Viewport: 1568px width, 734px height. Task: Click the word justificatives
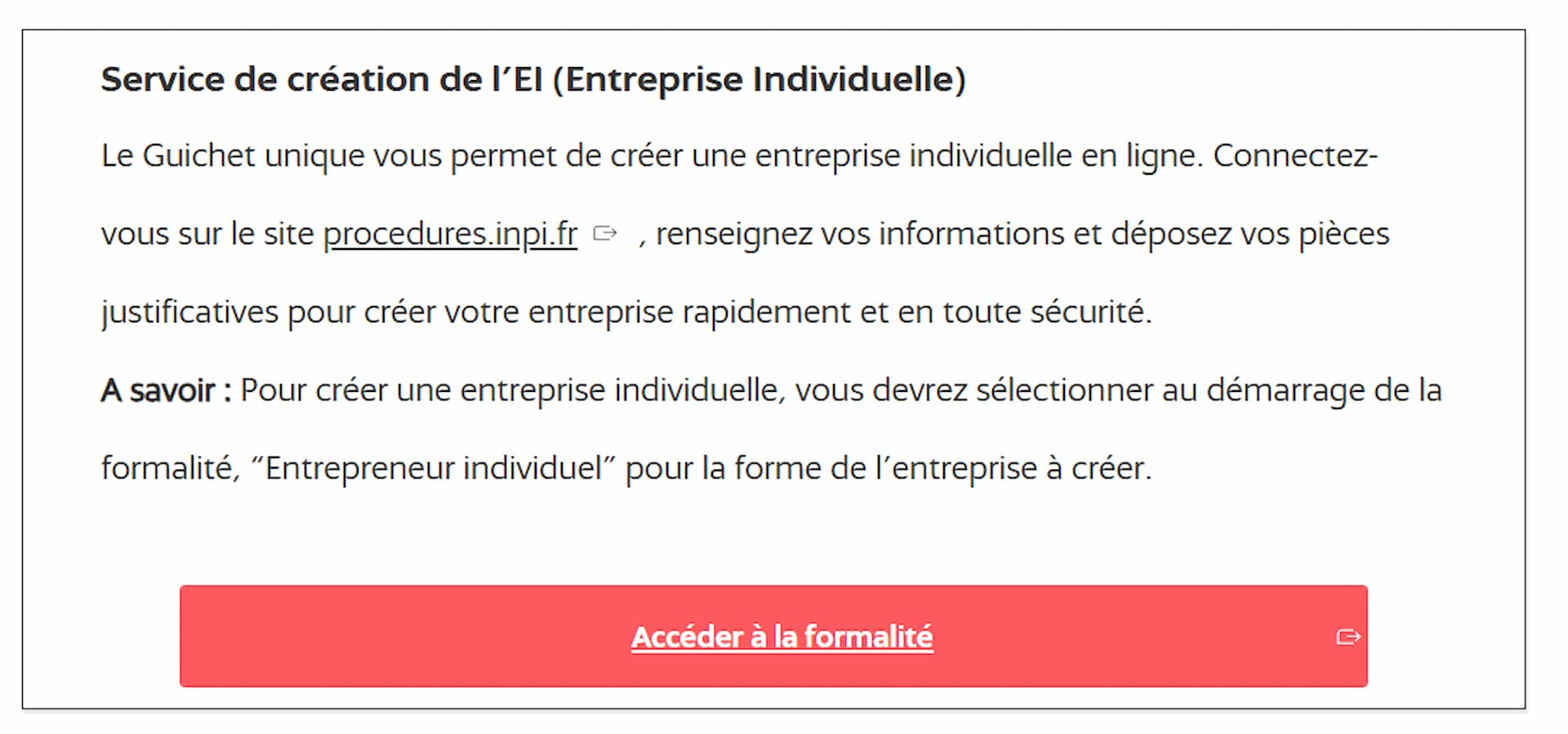189,313
